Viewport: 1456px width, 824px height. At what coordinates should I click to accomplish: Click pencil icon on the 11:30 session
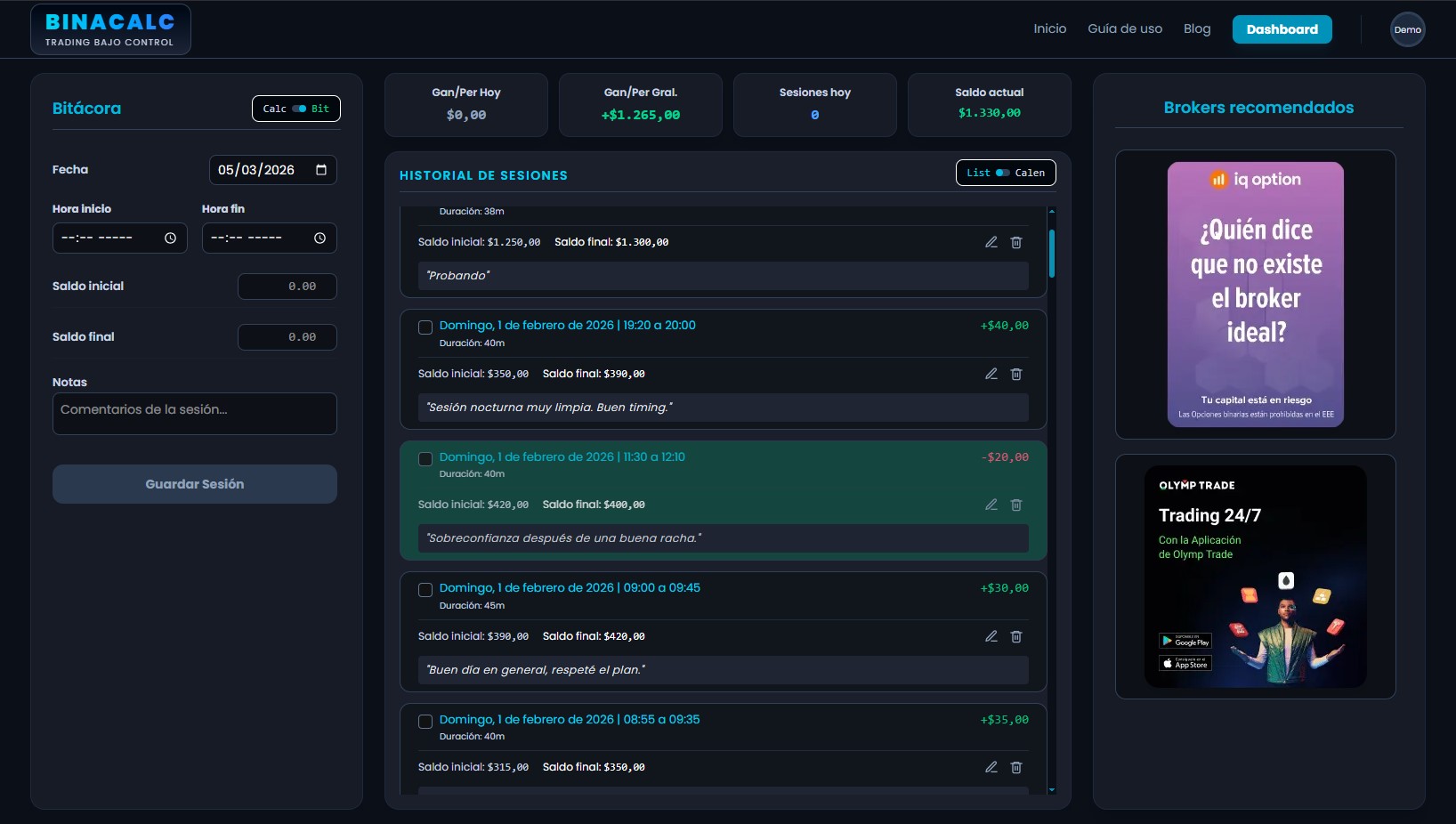(x=991, y=505)
